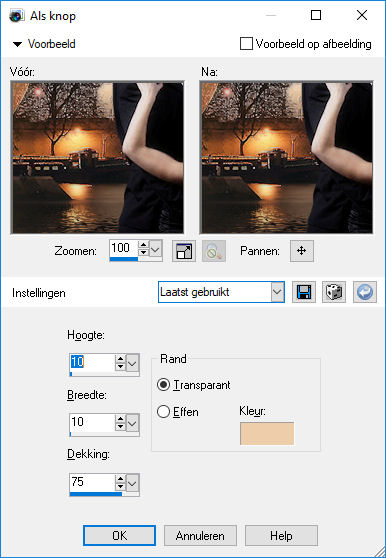This screenshot has height=558, width=386.
Task: Click the blue bar under Zoomen field
Action: tap(124, 259)
